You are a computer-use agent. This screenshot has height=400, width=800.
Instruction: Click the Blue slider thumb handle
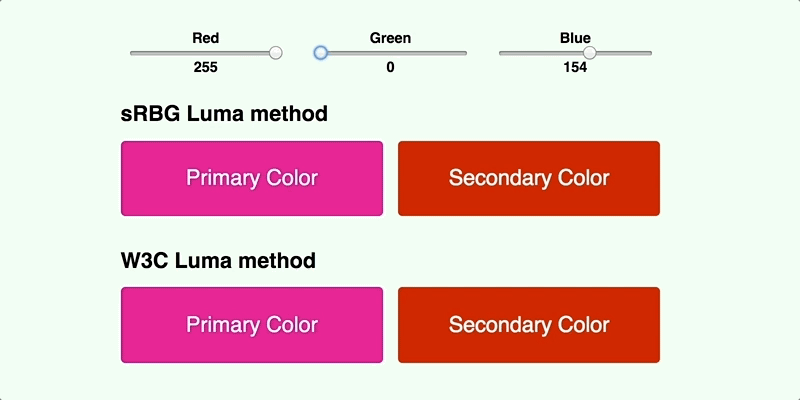590,53
